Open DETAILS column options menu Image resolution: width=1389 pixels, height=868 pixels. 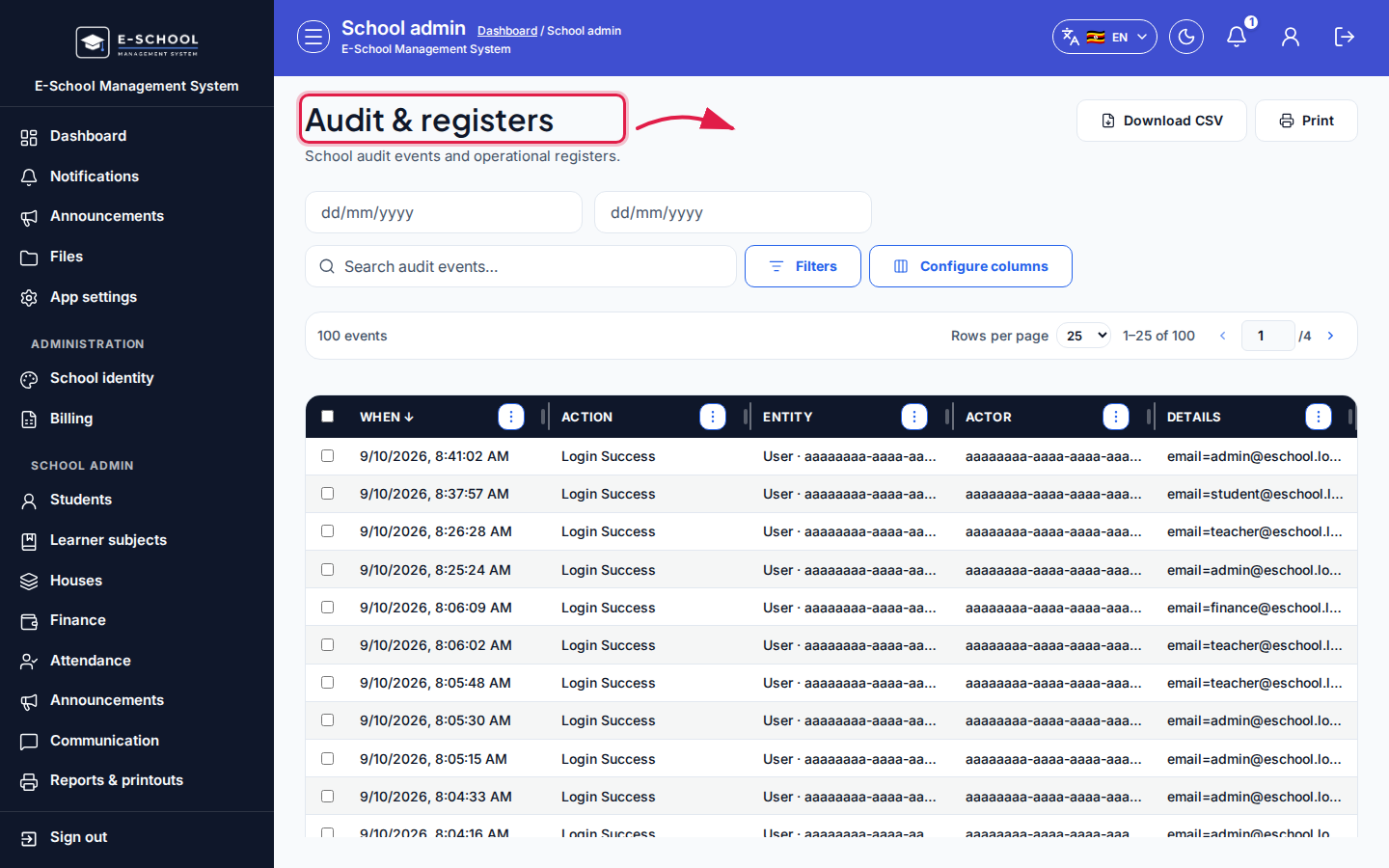tap(1319, 417)
